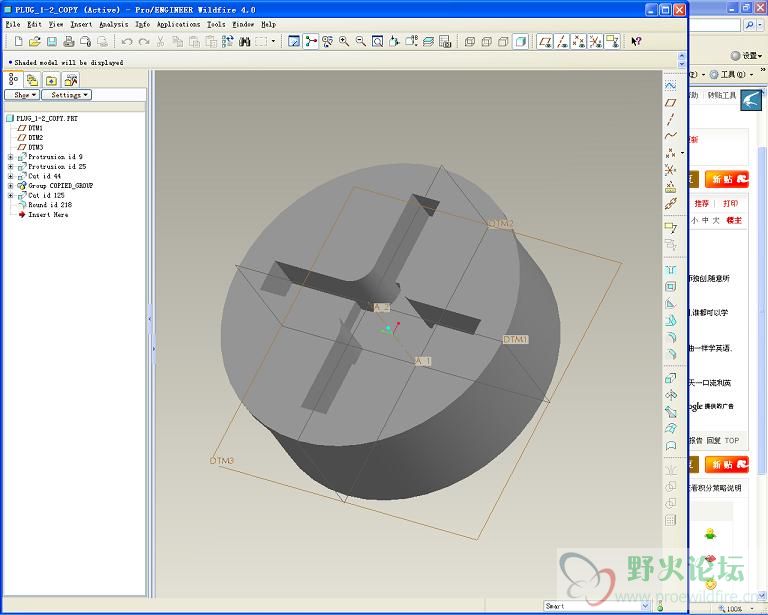
Task: Switch to the Folder Browser navigator tab
Action: point(32,80)
